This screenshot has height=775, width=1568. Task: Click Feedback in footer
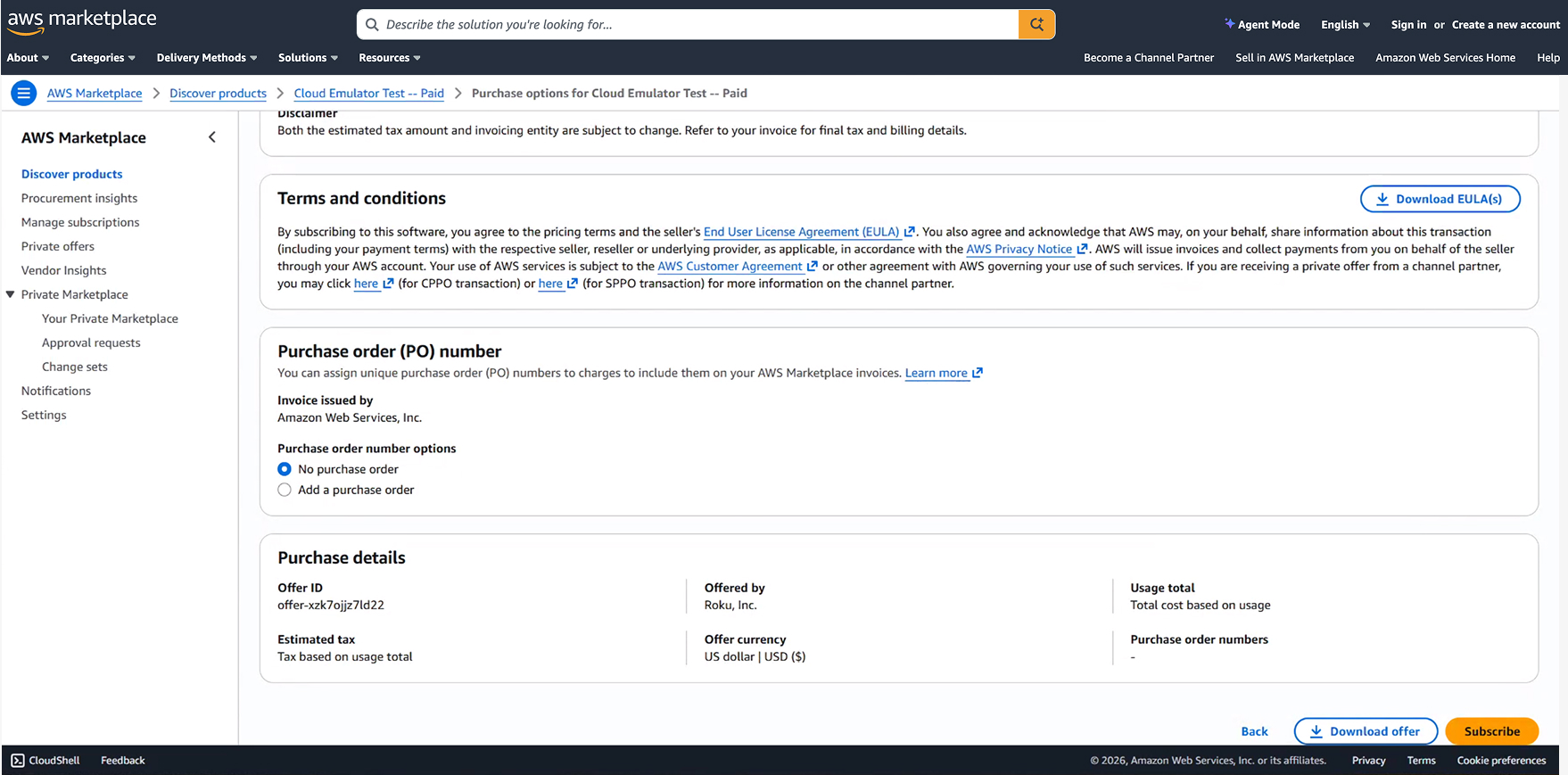(123, 761)
